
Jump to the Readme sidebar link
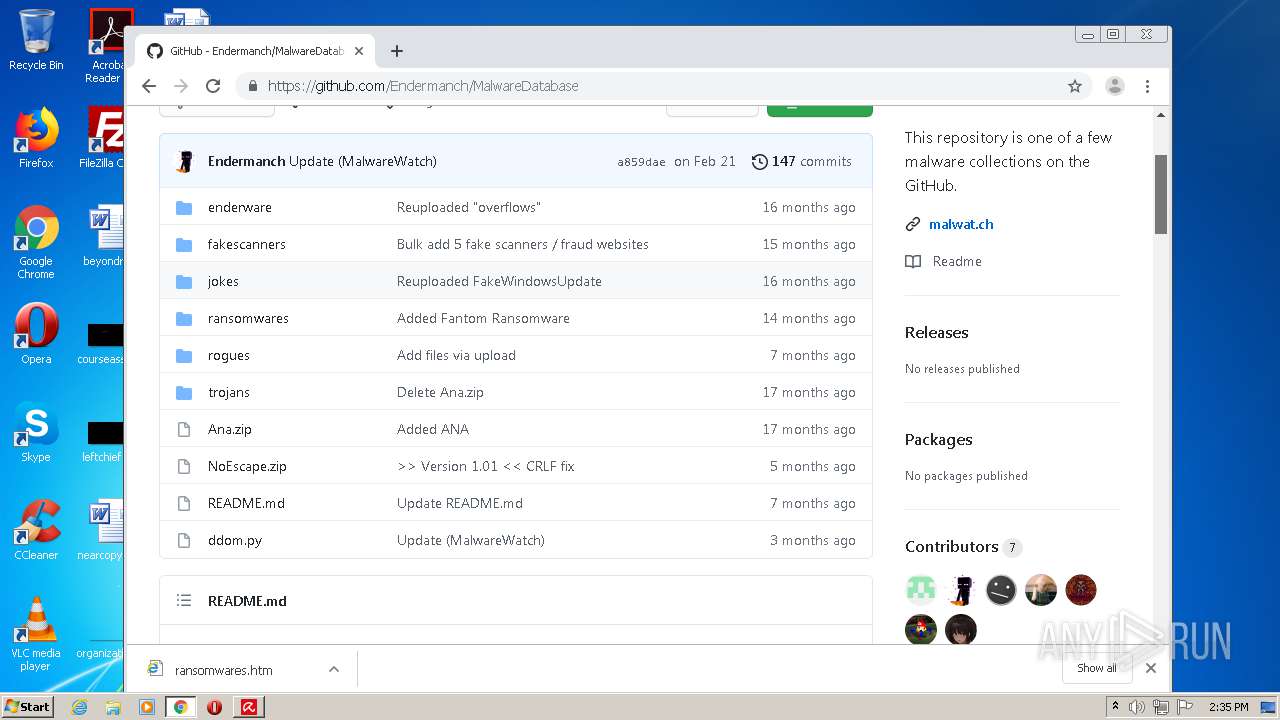(957, 261)
